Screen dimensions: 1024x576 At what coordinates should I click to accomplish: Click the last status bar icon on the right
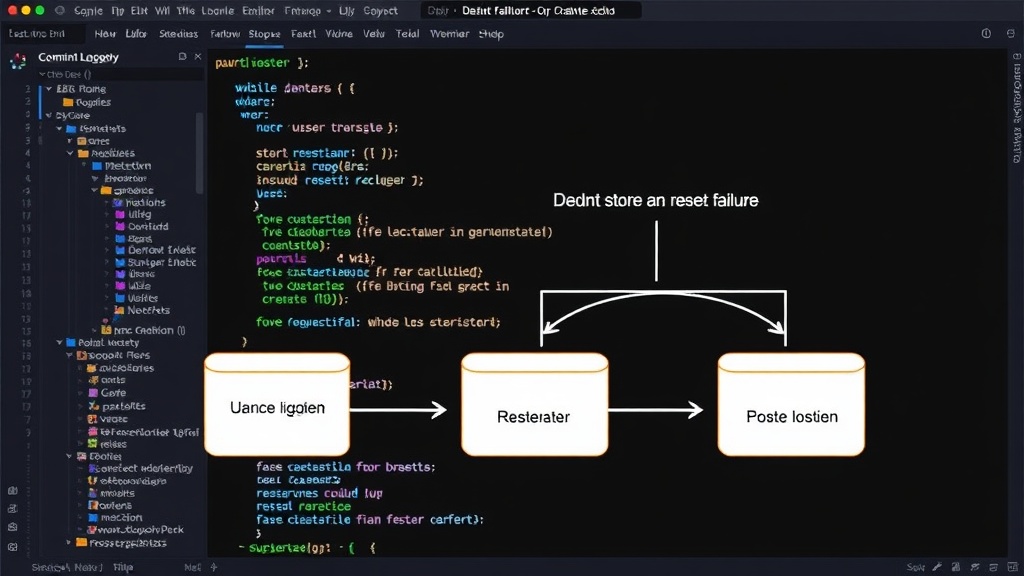click(1012, 567)
